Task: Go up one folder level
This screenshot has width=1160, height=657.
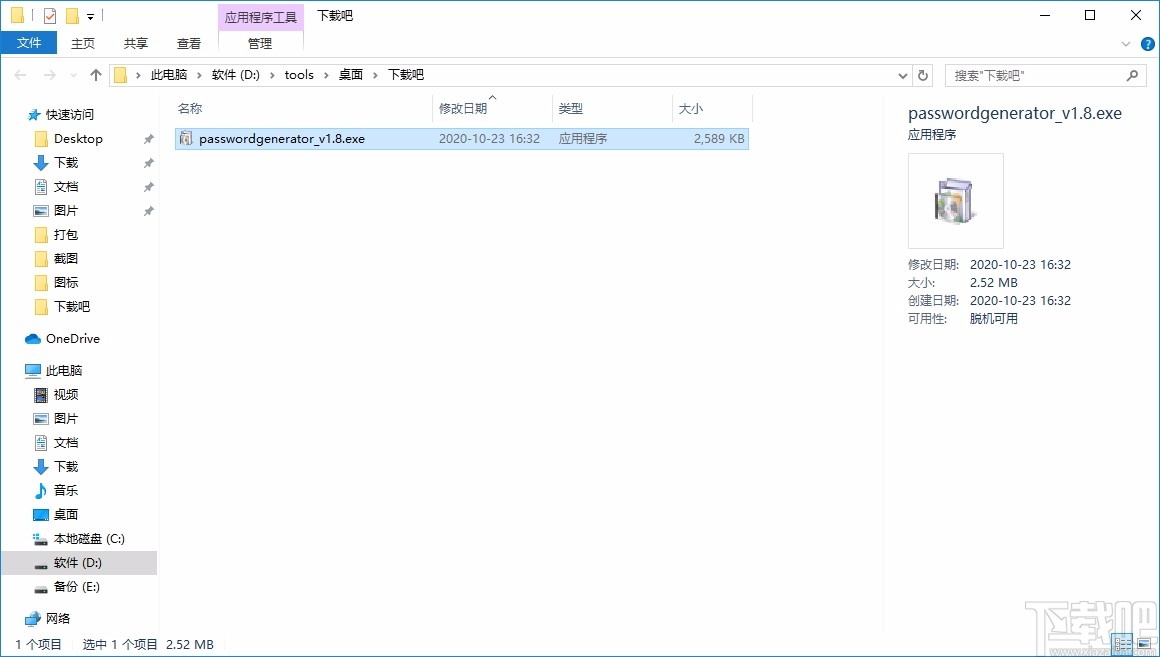Action: [x=95, y=75]
